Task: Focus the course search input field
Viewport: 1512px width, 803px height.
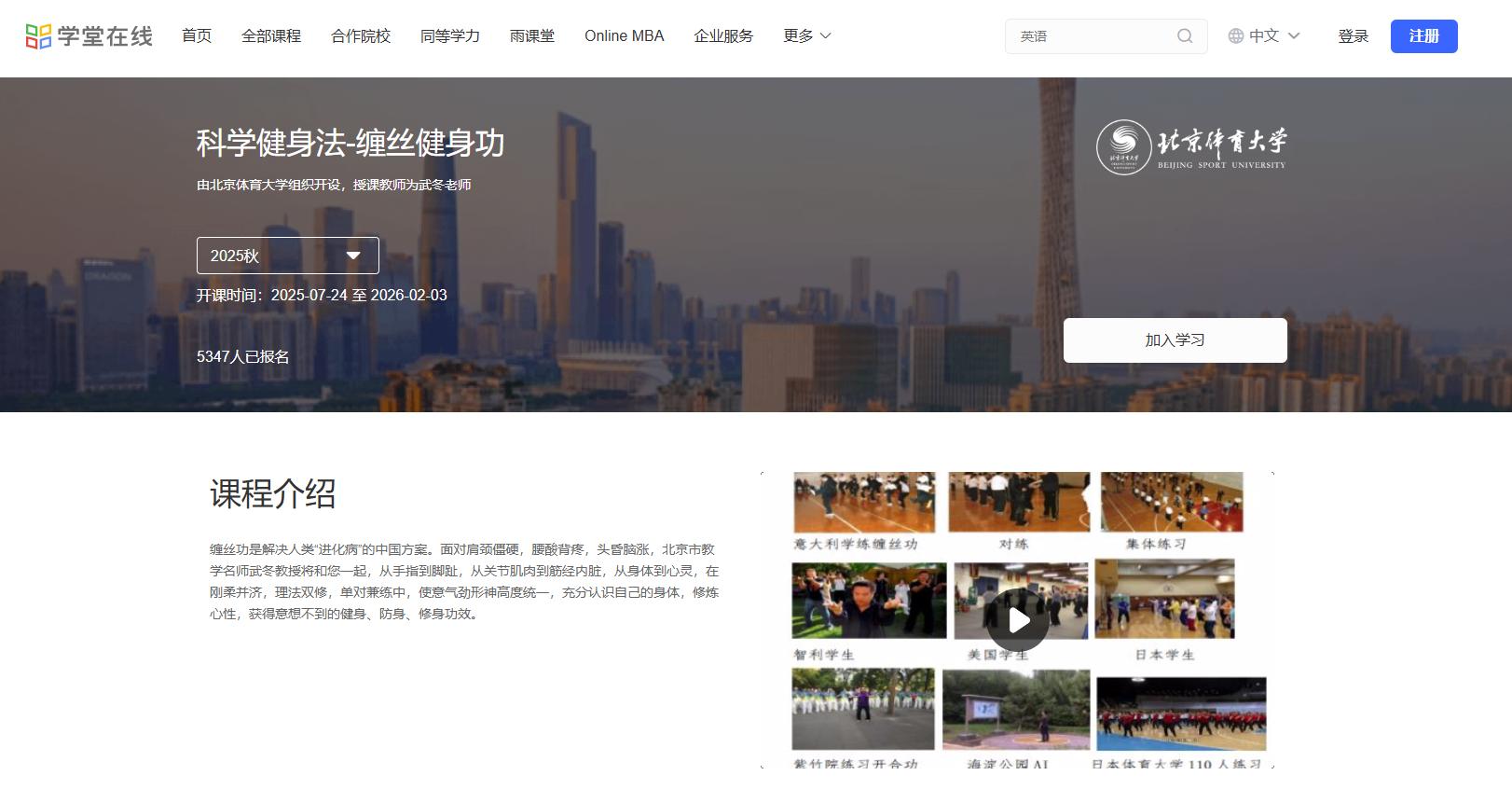Action: point(1091,36)
